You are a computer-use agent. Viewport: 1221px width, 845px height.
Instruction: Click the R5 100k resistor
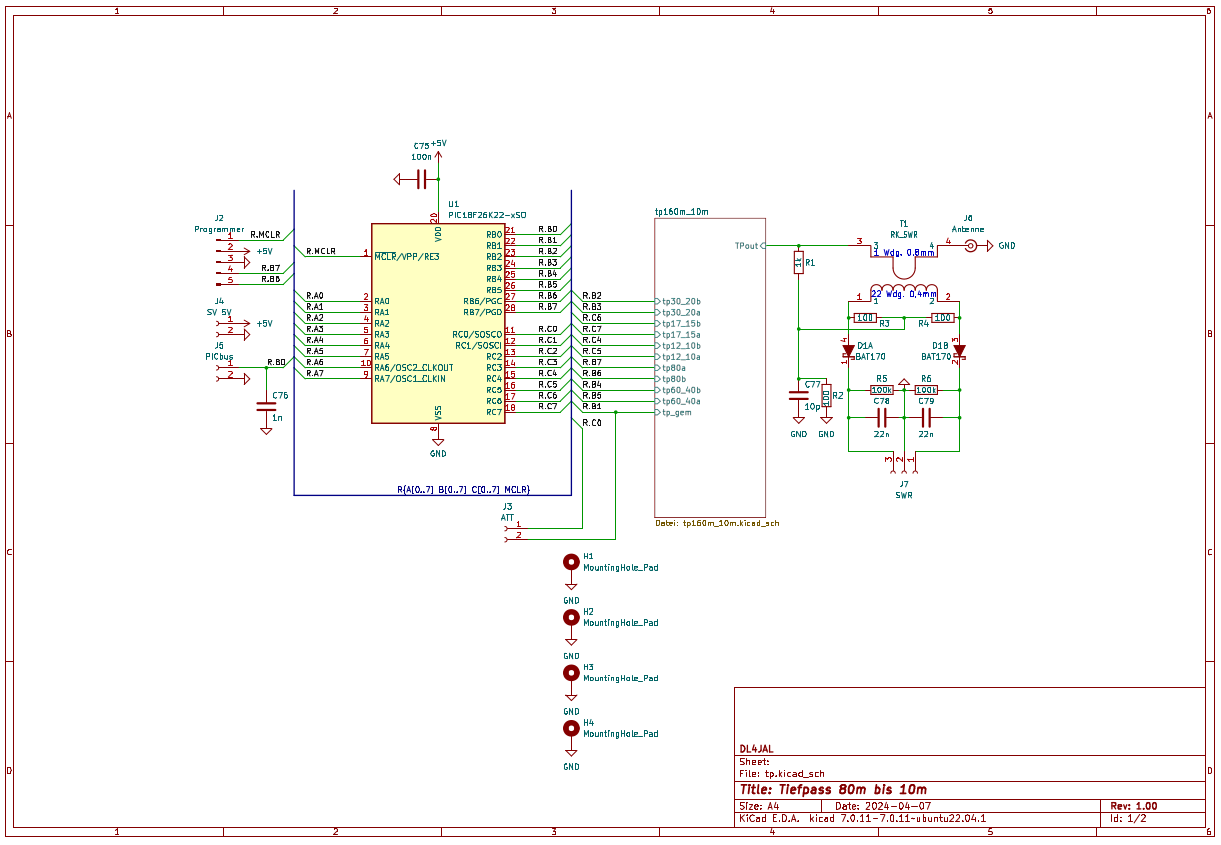881,390
